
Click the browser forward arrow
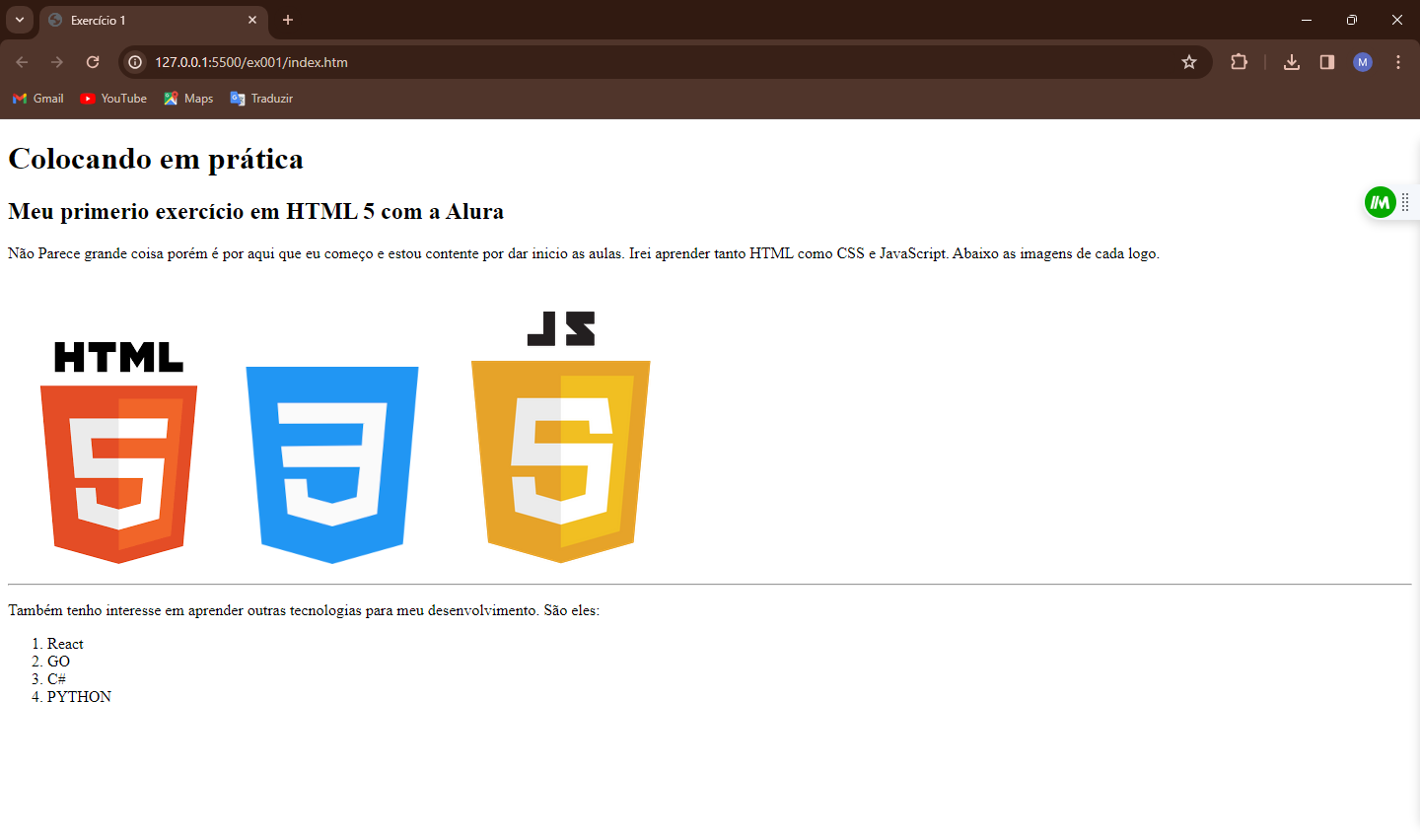[57, 62]
